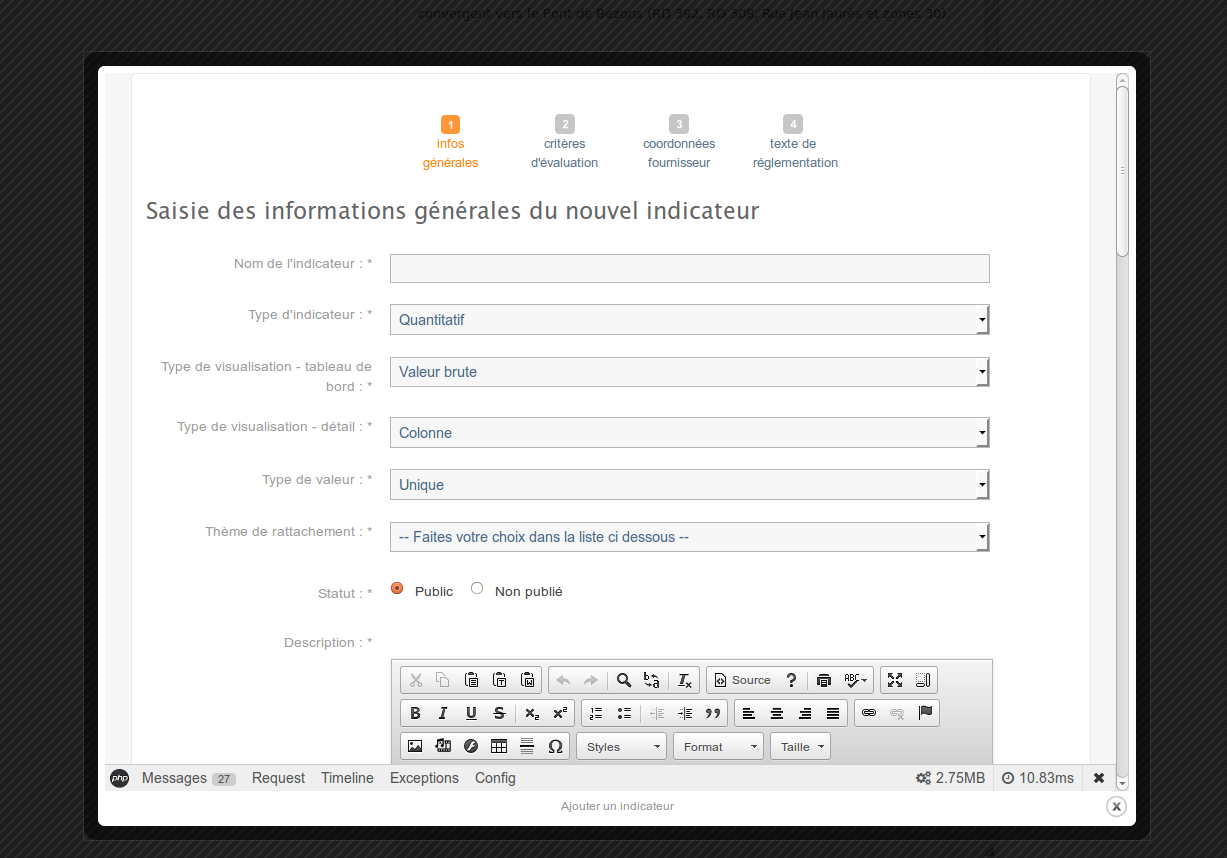Toggle Bold formatting
Image resolution: width=1227 pixels, height=858 pixels.
point(415,713)
